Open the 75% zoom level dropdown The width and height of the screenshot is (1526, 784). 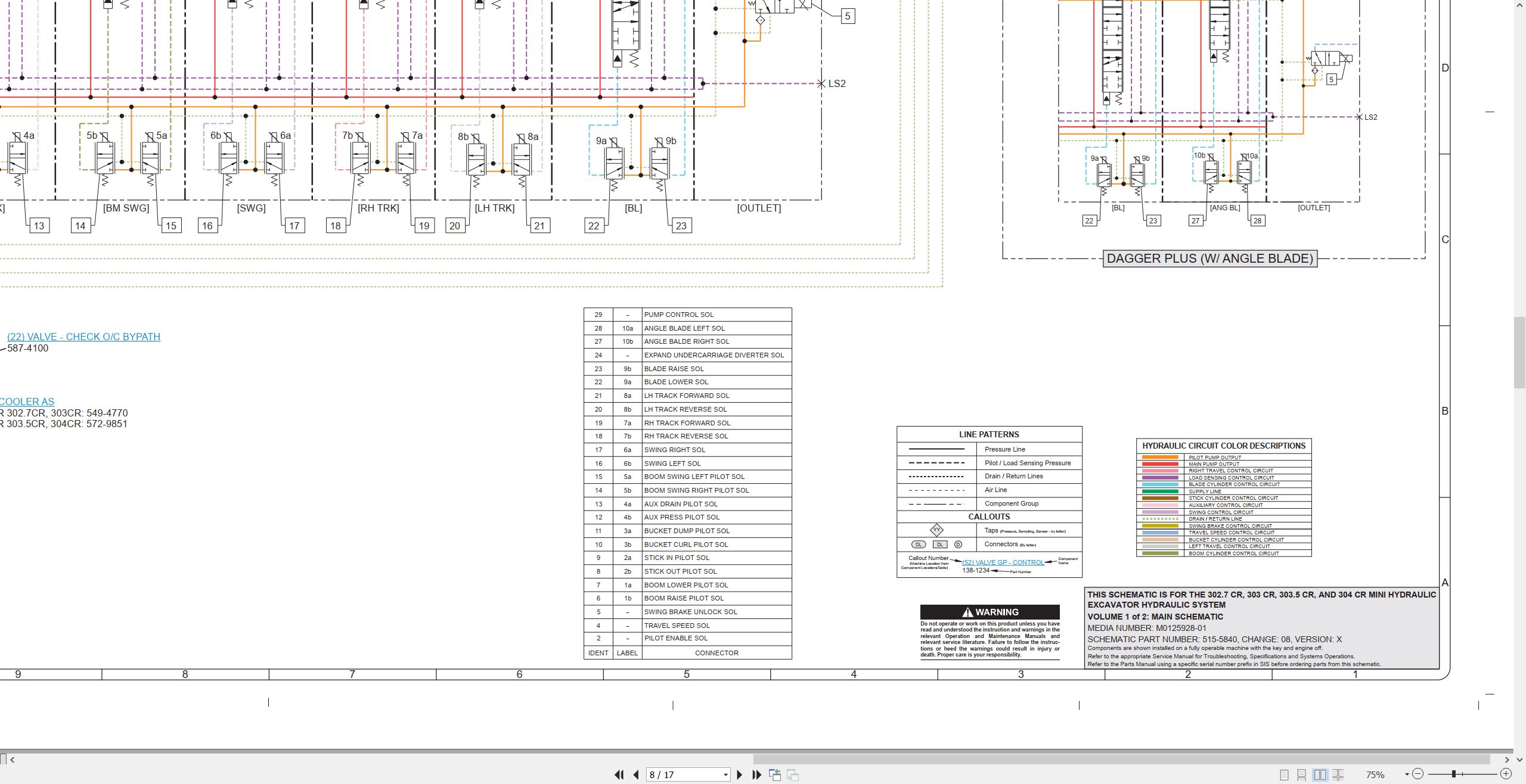(x=1407, y=774)
